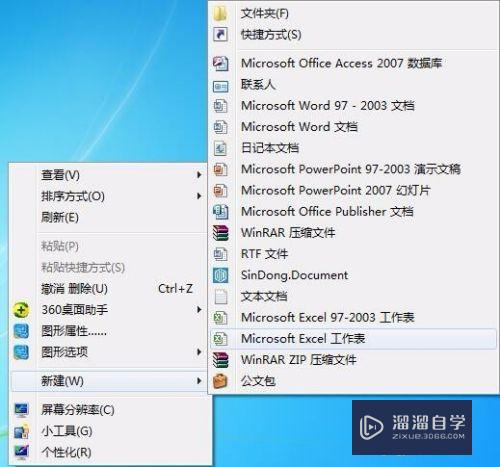Create a Microsoft Office Publisher 文档

353,212
